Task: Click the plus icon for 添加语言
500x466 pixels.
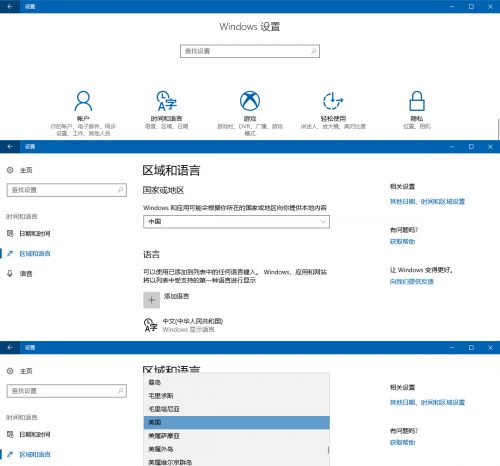Action: [x=151, y=300]
